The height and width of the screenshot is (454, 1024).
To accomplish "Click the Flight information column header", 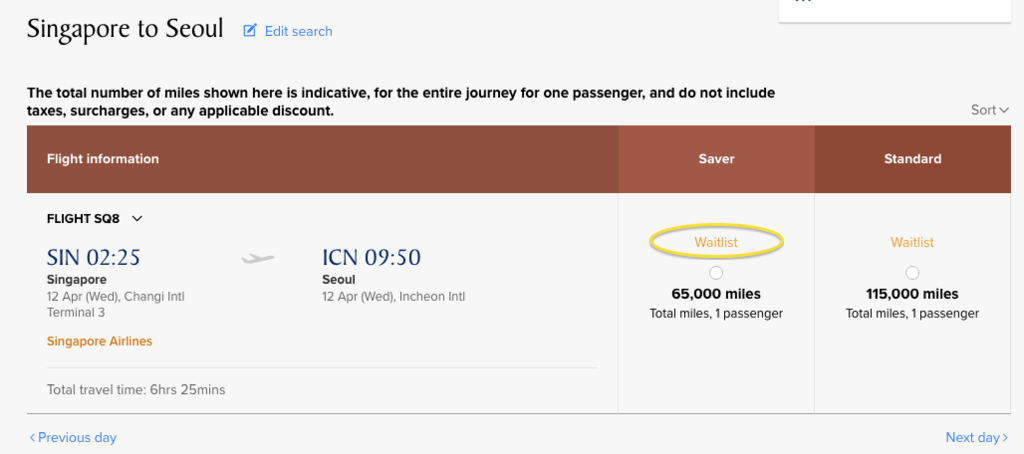I will tap(103, 159).
